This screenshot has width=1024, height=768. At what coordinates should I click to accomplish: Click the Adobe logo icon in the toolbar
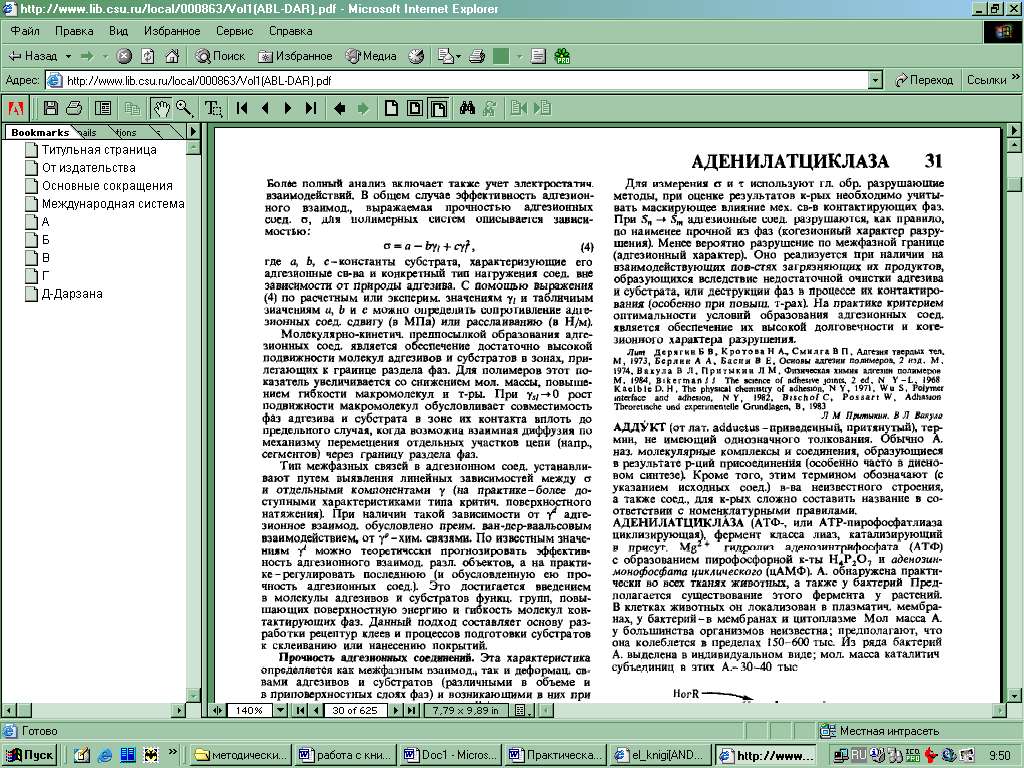16,108
